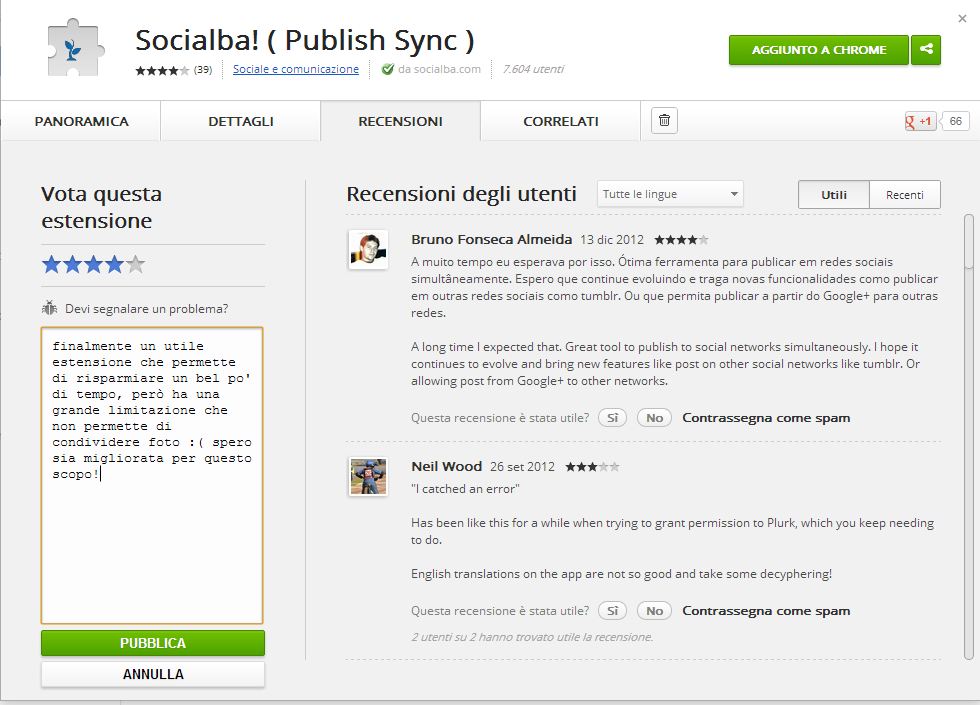The image size is (980, 705).
Task: Cancel the review with Annulla
Action: coord(153,674)
